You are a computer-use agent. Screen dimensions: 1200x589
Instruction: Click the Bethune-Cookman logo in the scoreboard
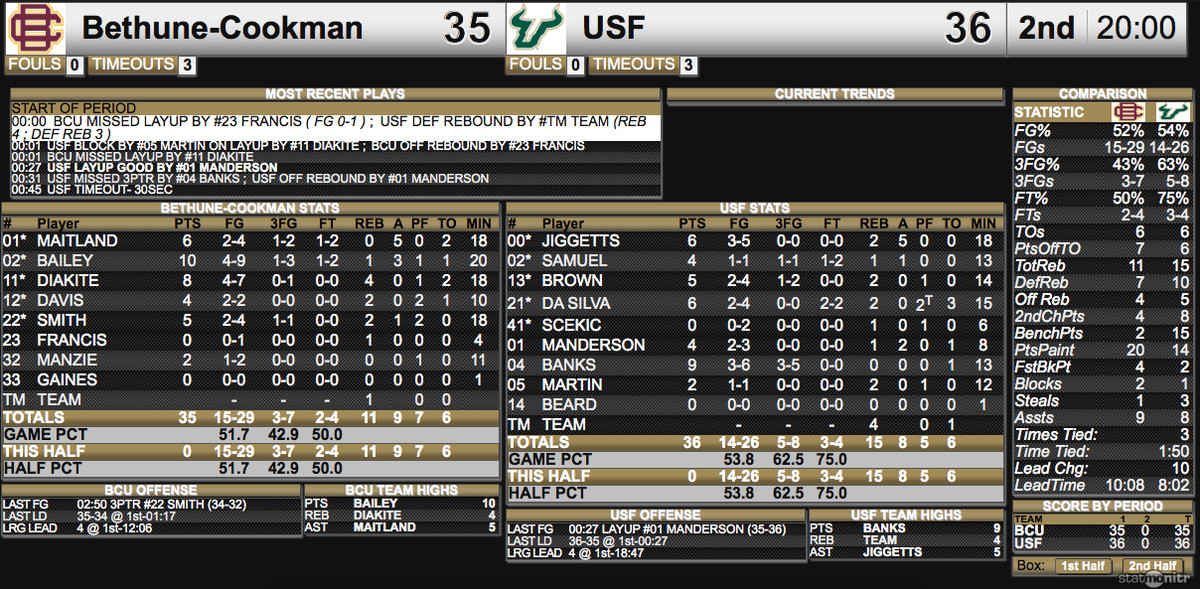tap(36, 28)
